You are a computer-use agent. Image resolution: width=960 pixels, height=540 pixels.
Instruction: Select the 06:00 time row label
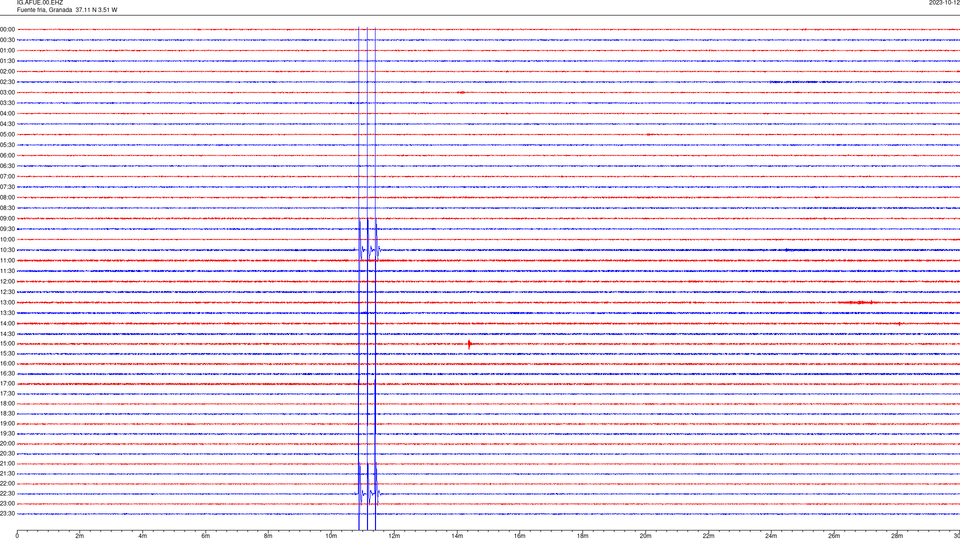[x=7, y=156]
